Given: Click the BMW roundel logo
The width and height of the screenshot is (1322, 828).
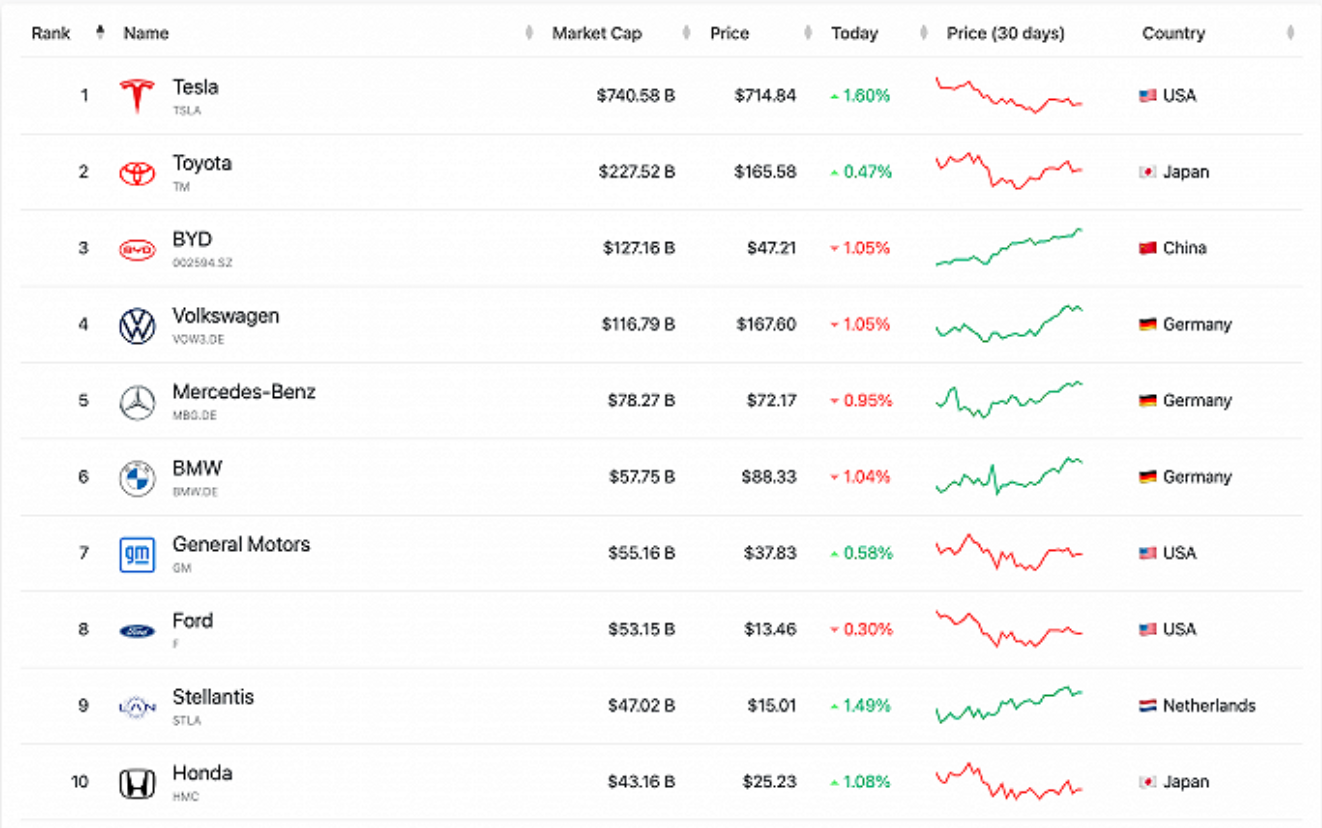Looking at the screenshot, I should pos(137,479).
